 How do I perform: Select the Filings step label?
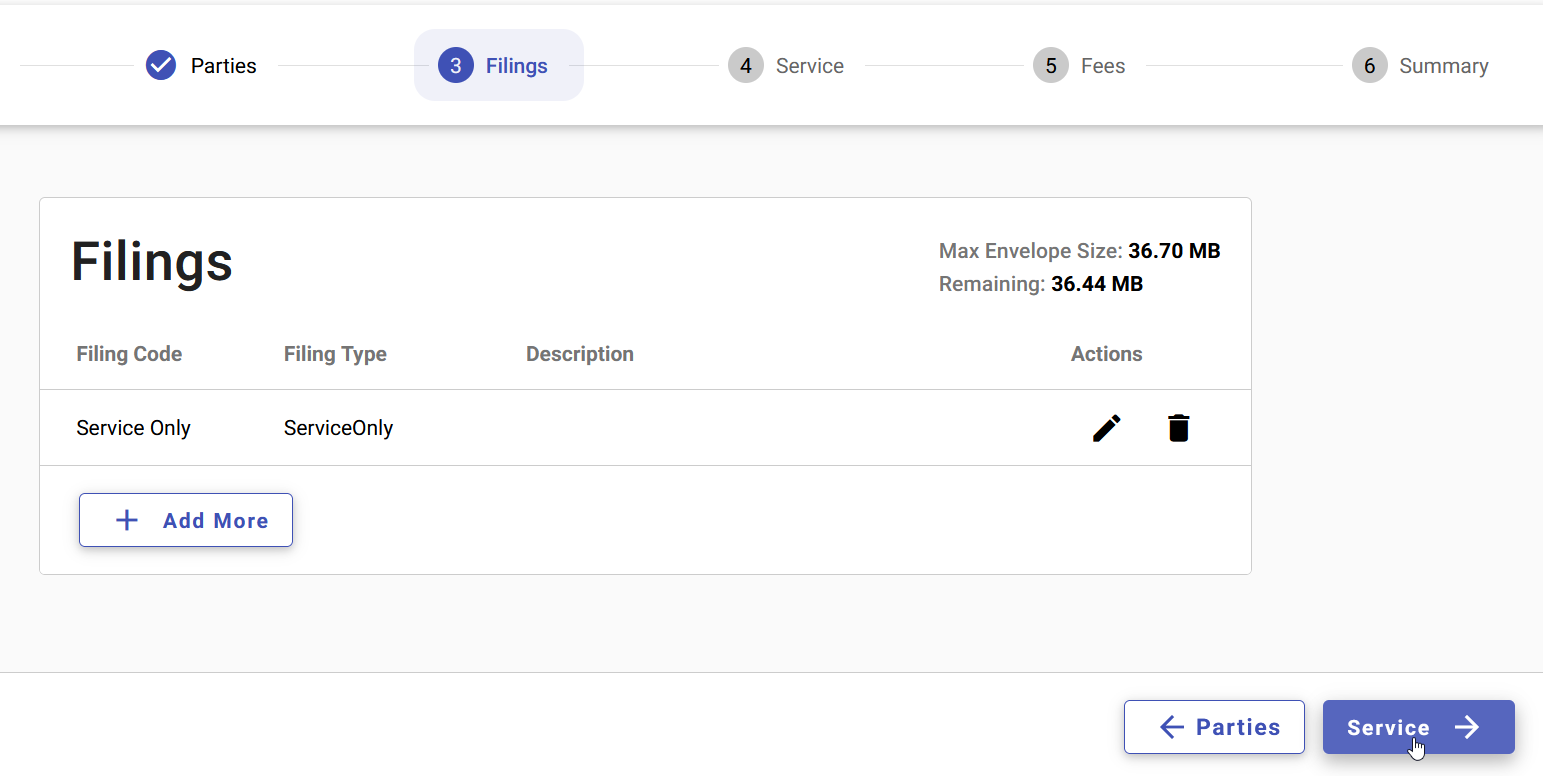[x=516, y=66]
